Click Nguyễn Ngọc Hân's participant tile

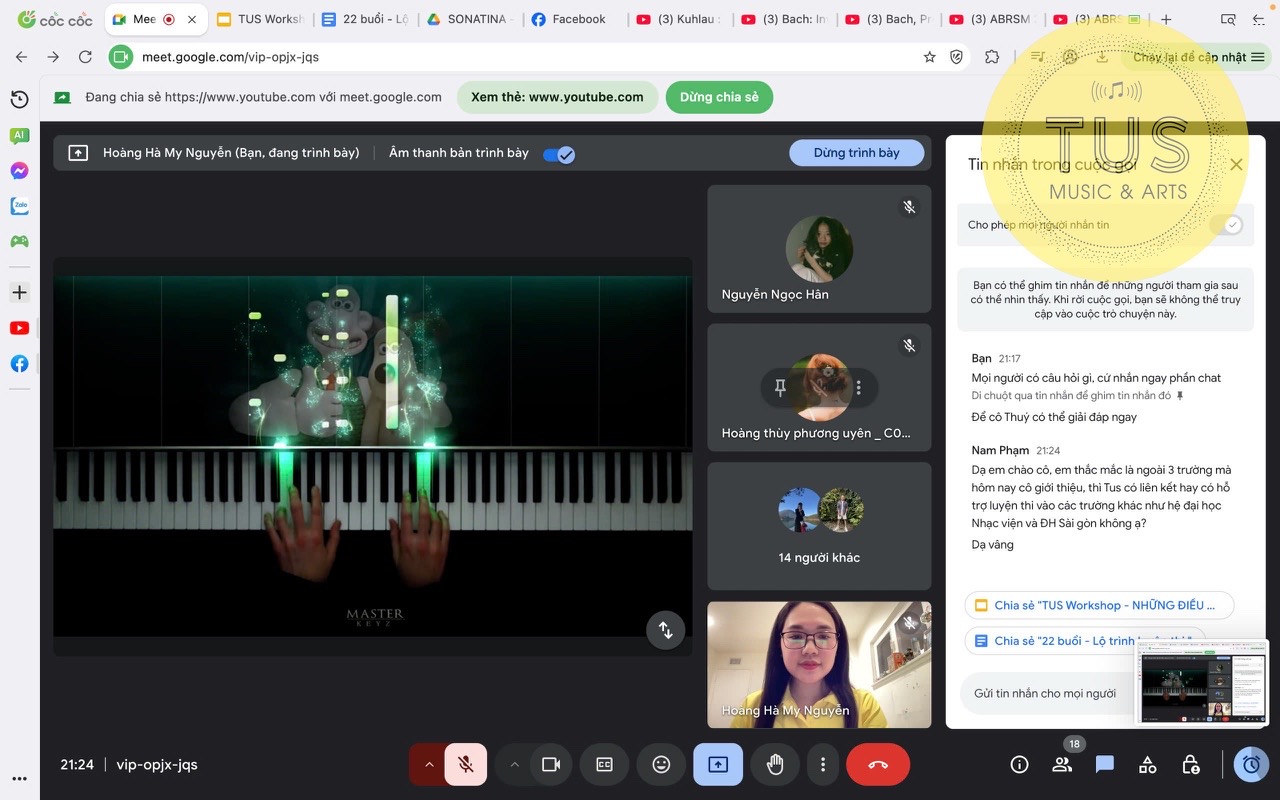pos(819,249)
